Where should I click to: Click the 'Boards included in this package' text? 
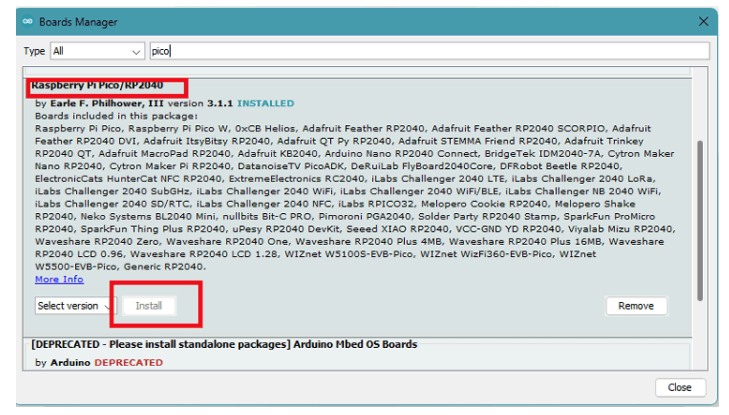click(x=105, y=116)
